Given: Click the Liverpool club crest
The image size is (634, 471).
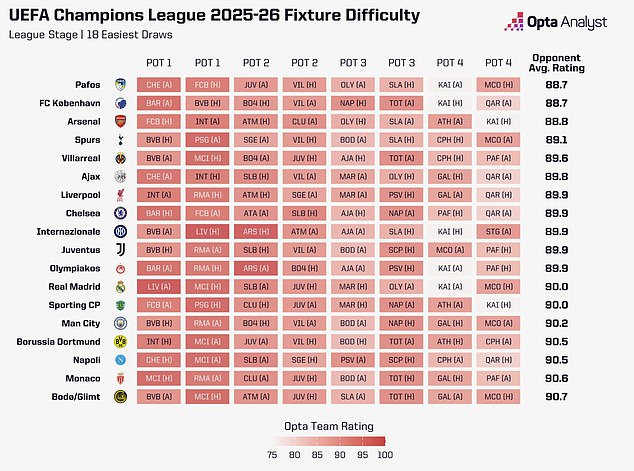Looking at the screenshot, I should coord(120,195).
